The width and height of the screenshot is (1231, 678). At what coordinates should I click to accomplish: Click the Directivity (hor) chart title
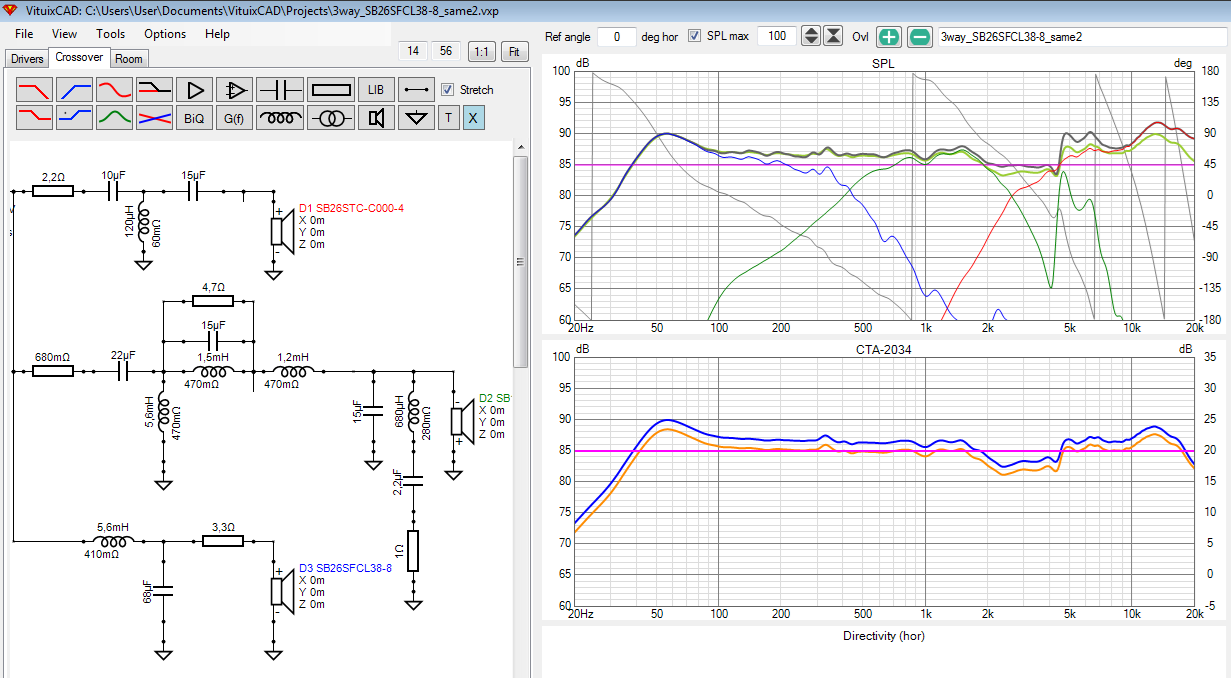click(883, 636)
